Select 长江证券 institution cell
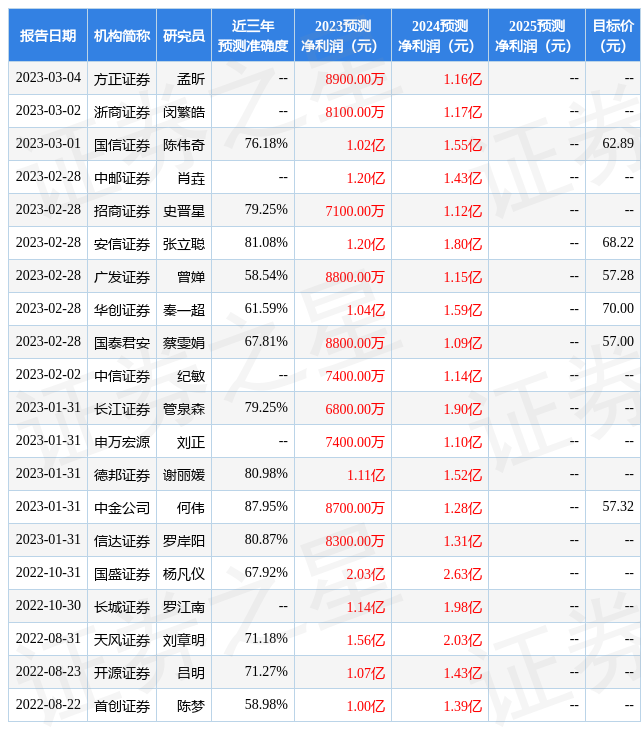 point(122,409)
